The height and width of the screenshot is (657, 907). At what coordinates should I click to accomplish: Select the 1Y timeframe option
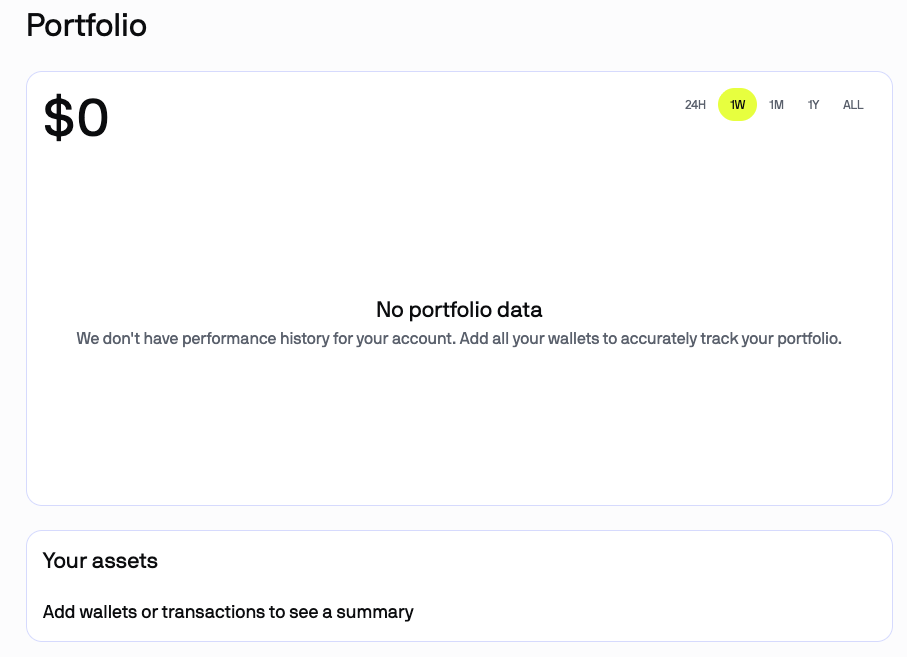(813, 104)
